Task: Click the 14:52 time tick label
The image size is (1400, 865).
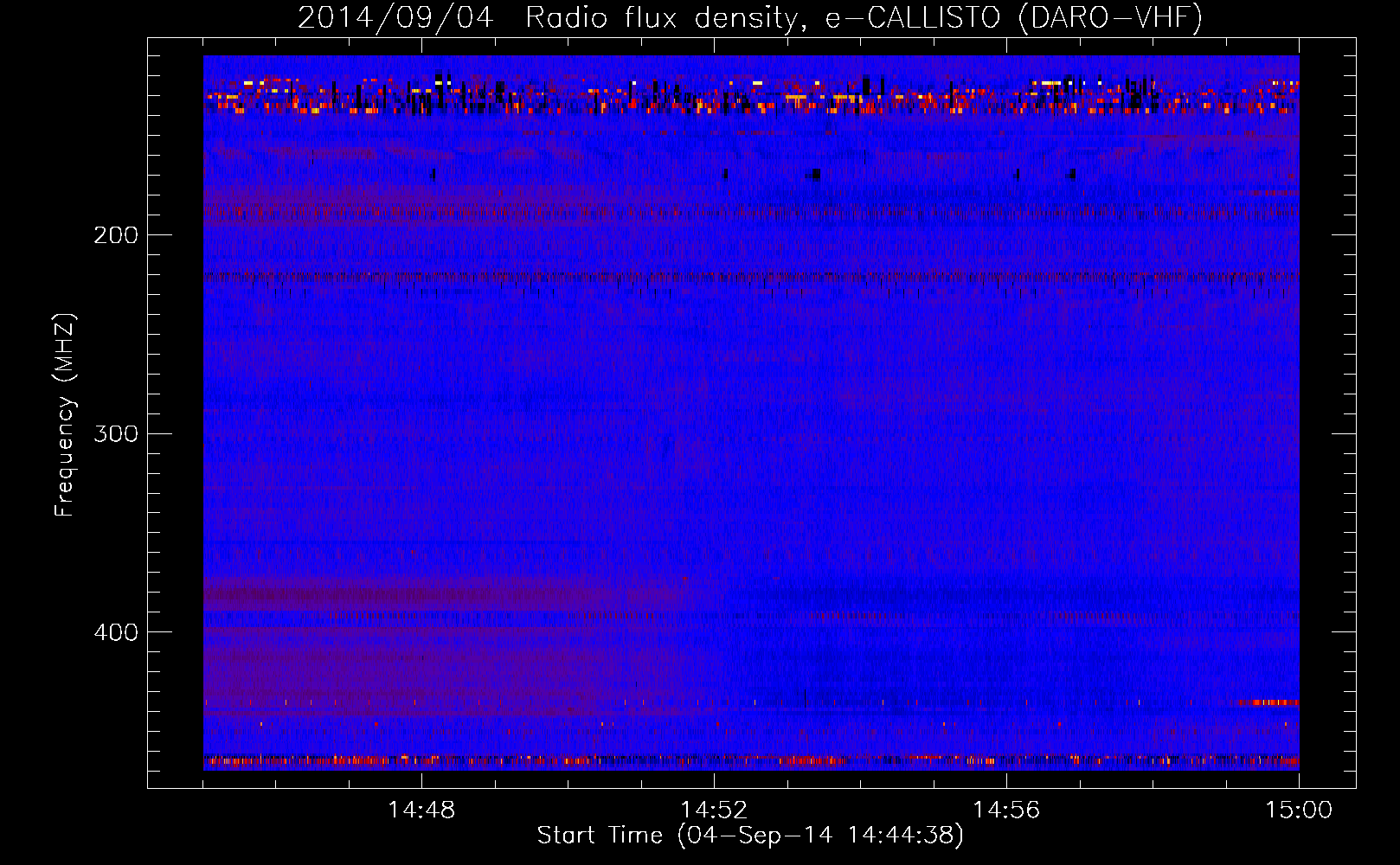Action: 714,811
